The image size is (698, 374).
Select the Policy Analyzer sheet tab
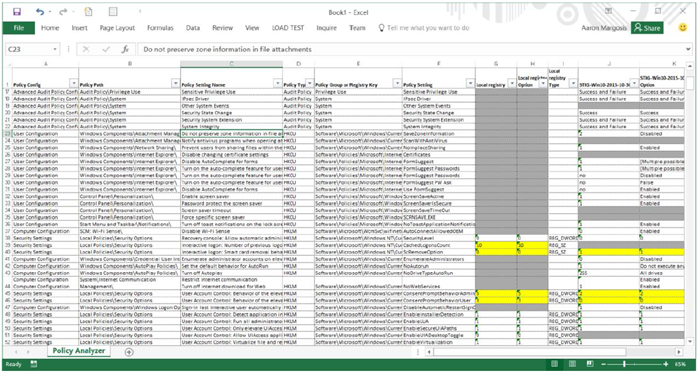click(79, 351)
